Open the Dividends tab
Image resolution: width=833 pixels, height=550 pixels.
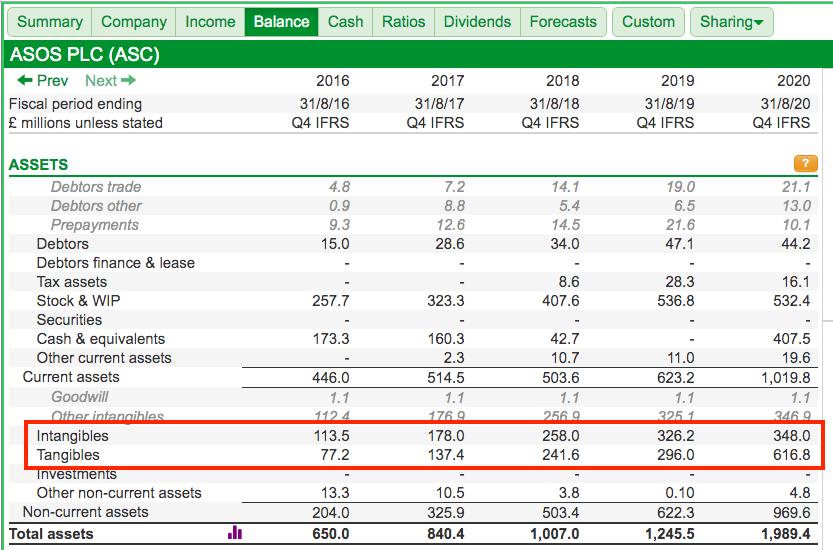(478, 22)
